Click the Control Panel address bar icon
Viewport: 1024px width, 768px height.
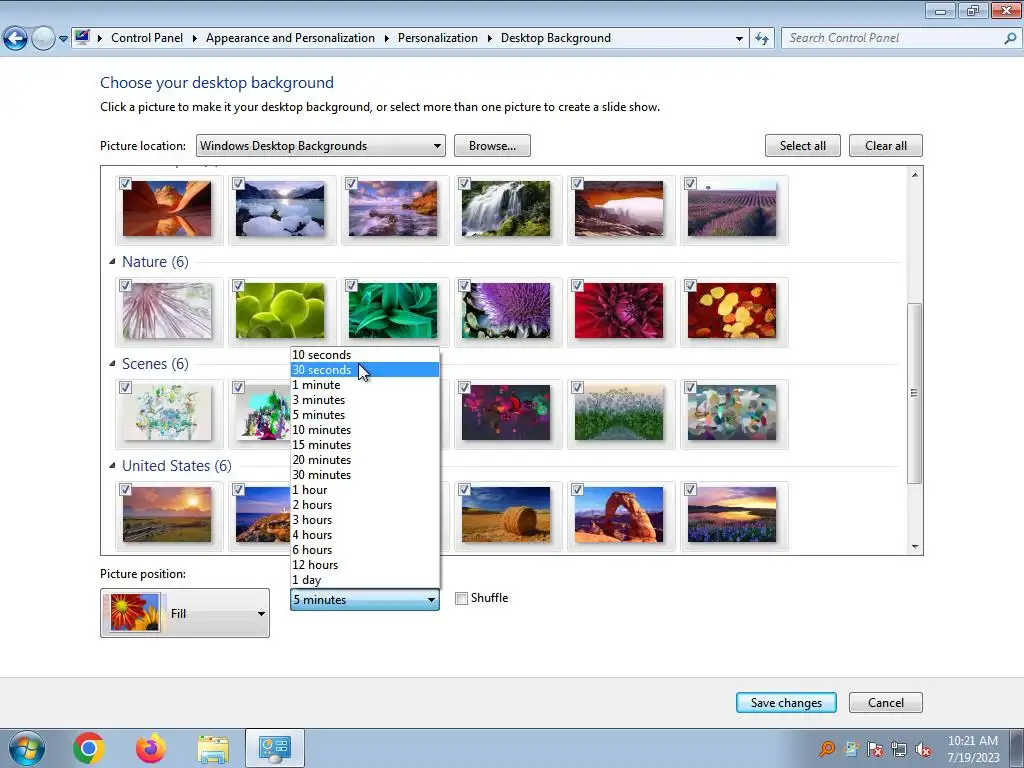(82, 37)
